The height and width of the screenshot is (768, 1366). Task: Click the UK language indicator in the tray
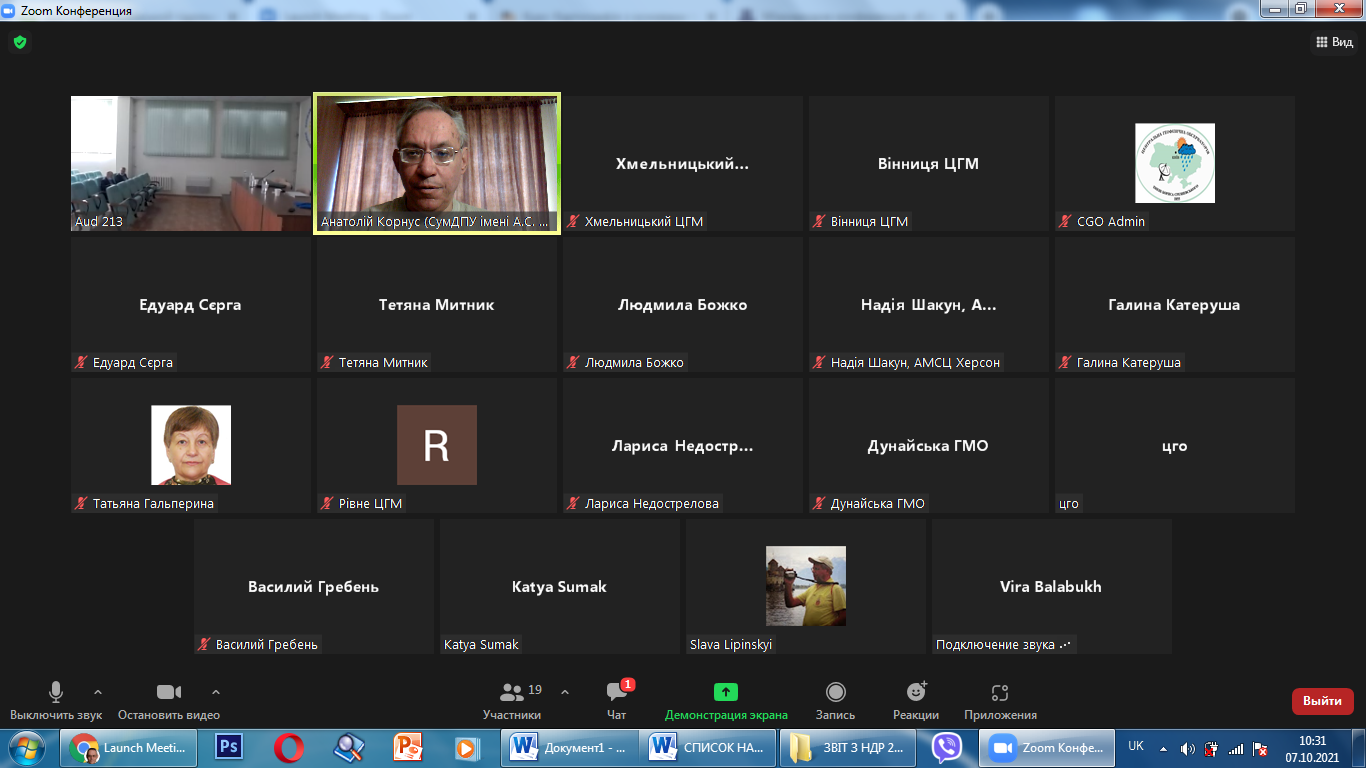coord(1136,746)
